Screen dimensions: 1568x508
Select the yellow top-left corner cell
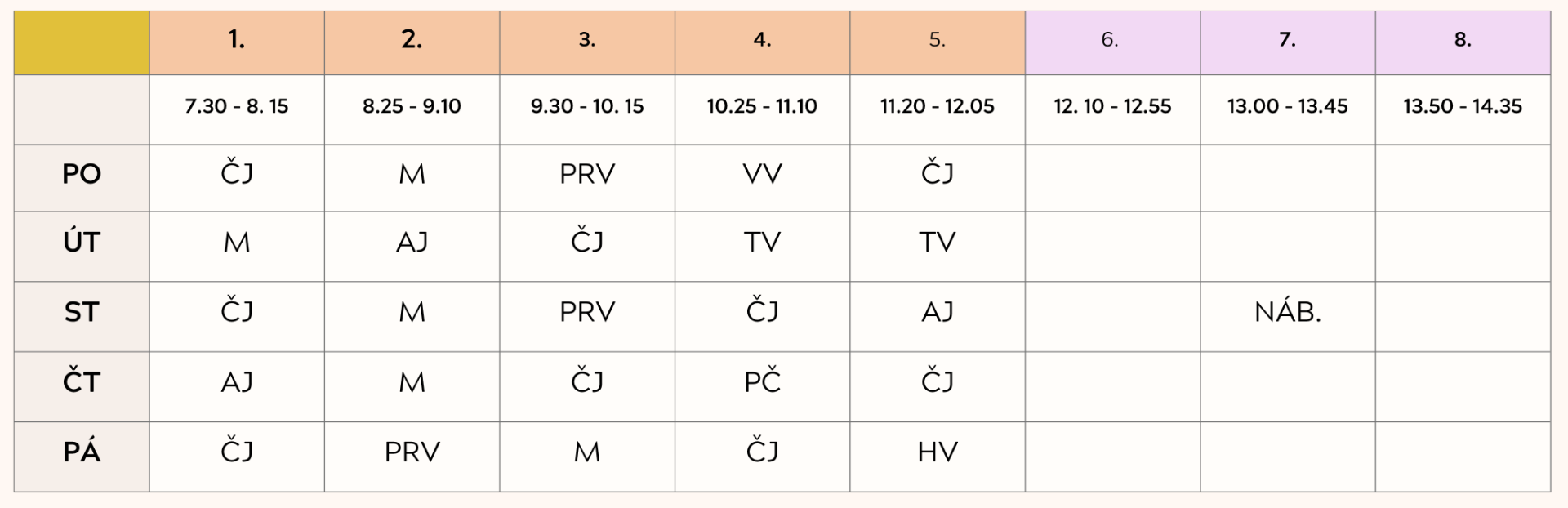[x=82, y=42]
